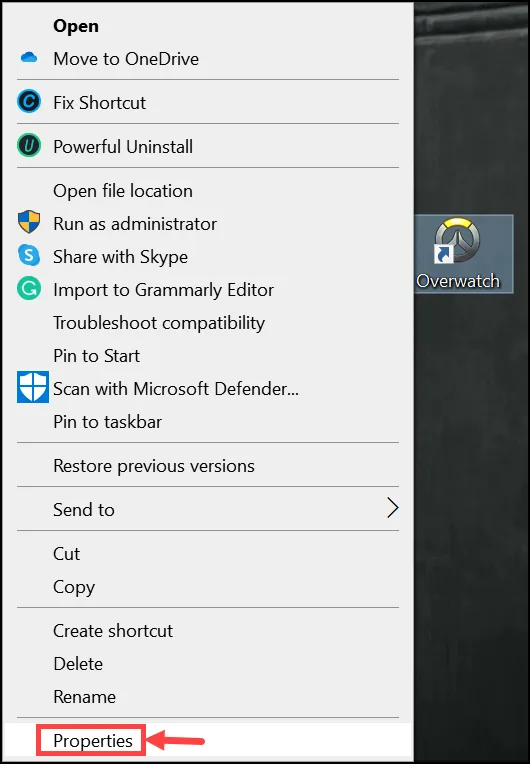Click the Microsoft Defender shield icon
530x764 pixels.
tap(33, 387)
